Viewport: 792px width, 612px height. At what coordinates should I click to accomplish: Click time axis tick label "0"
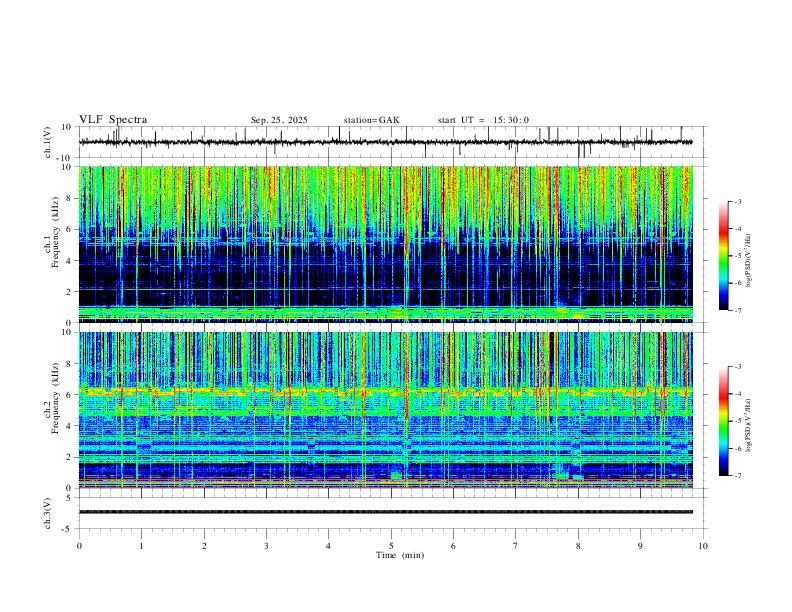pos(79,546)
